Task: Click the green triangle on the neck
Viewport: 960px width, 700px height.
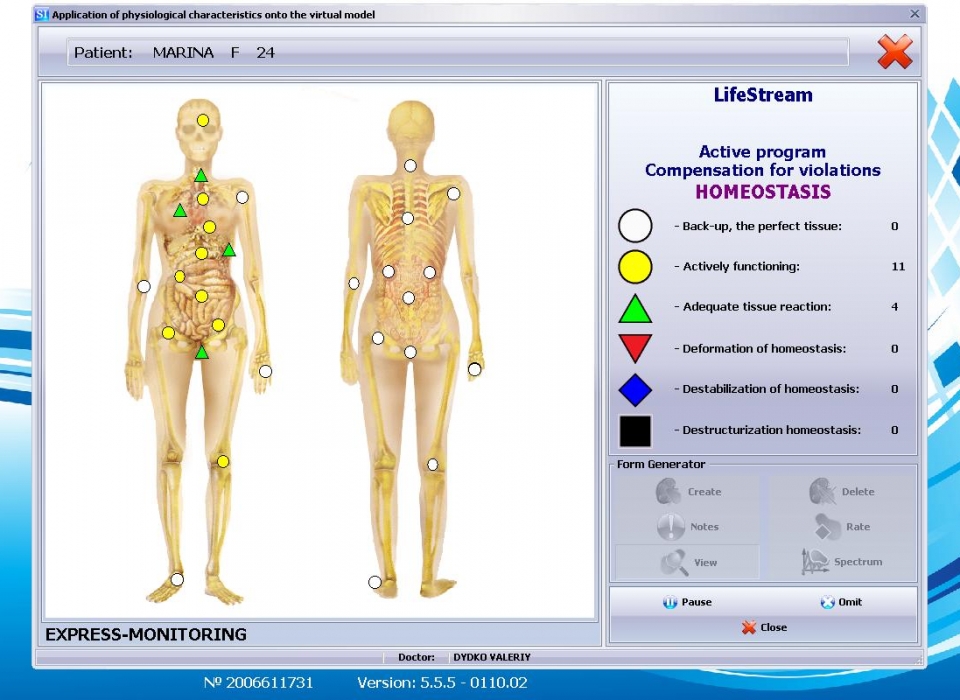Action: 201,176
